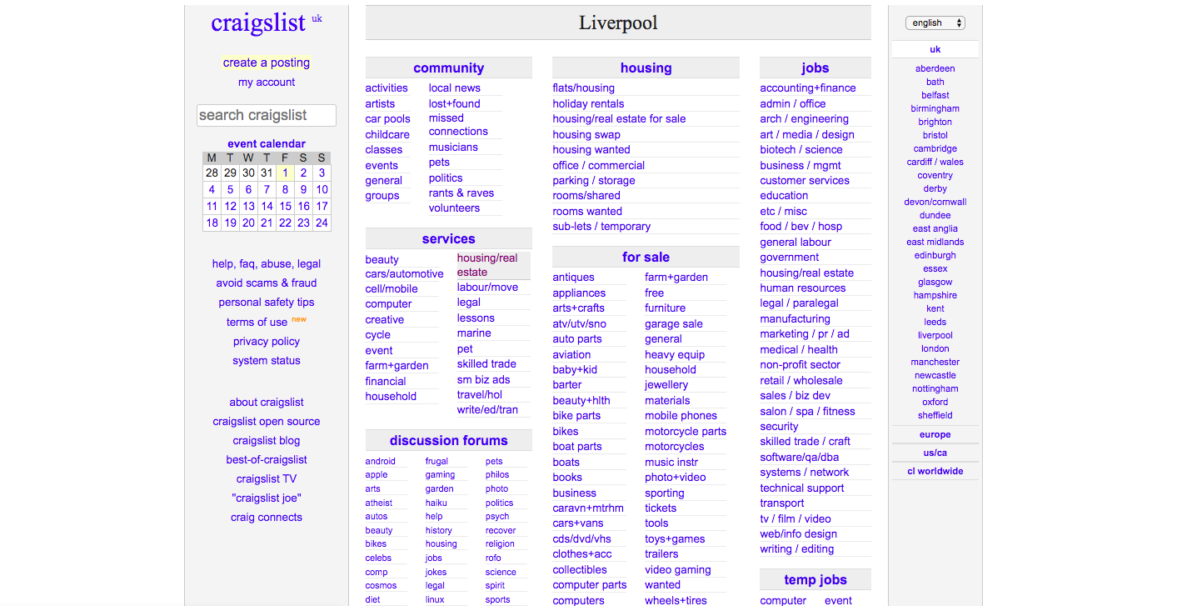Viewport: 1192px width, 606px height.
Task: Open cars+vans for sale link
Action: click(x=578, y=523)
